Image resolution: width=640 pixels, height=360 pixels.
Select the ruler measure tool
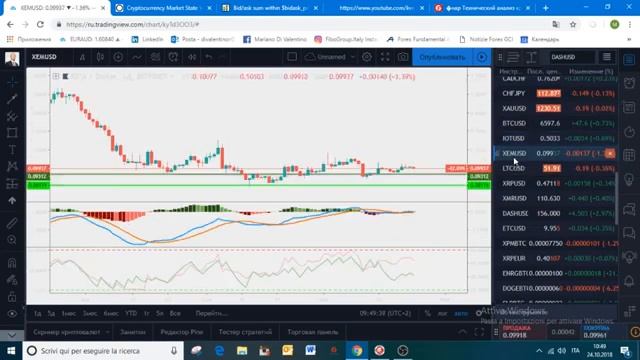(x=12, y=223)
